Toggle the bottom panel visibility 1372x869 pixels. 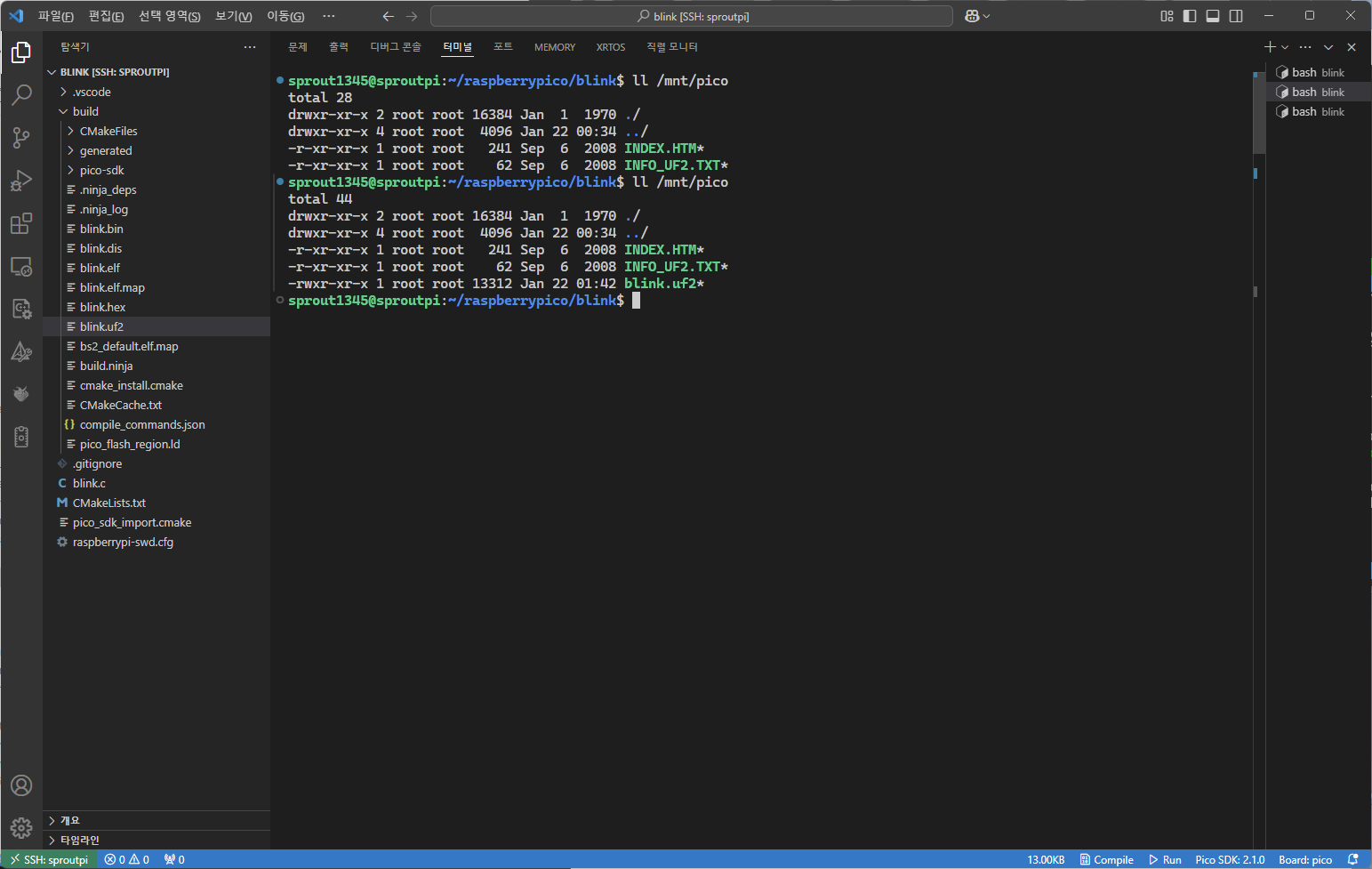pyautogui.click(x=1213, y=16)
